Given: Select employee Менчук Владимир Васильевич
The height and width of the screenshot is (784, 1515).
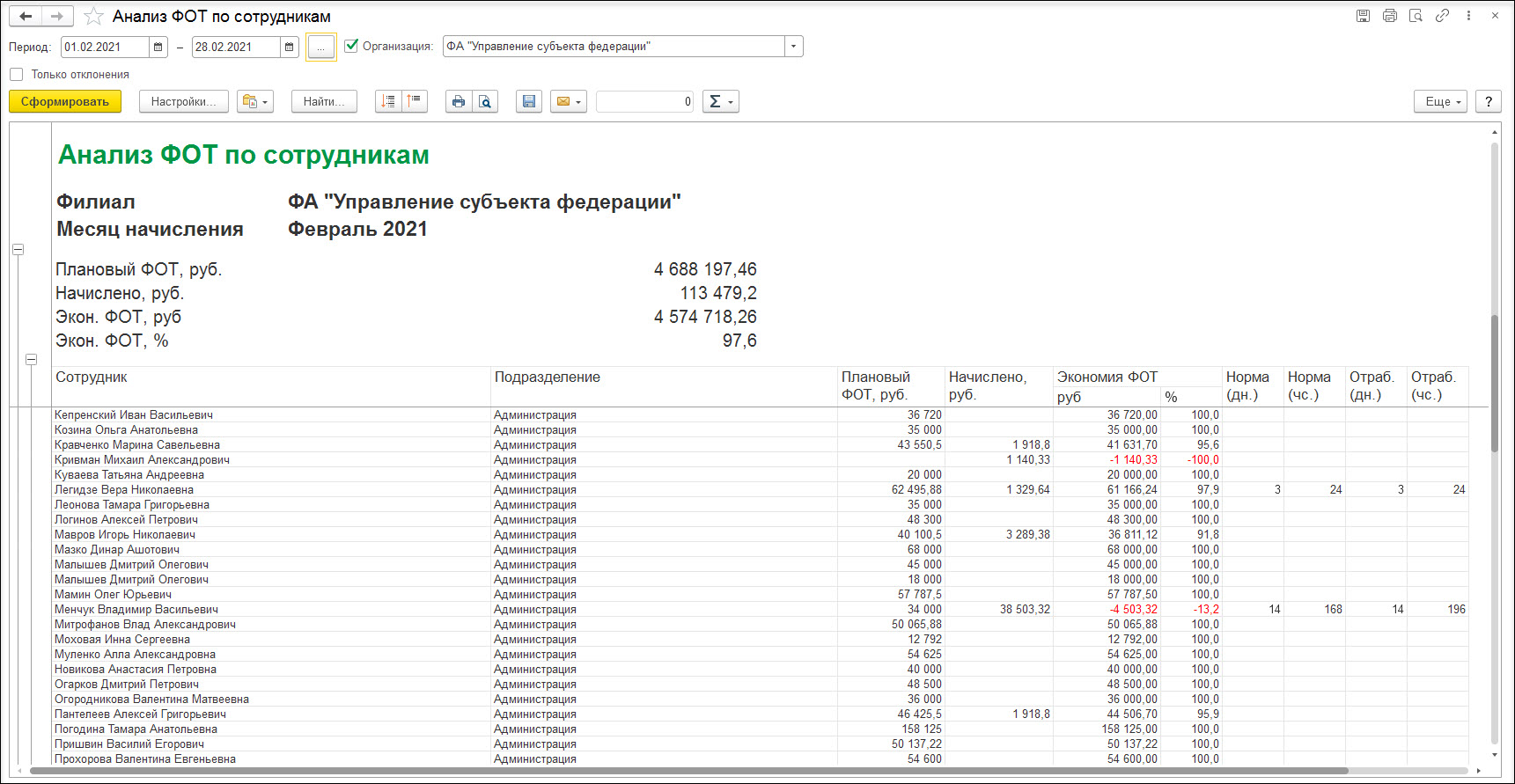Looking at the screenshot, I should 136,610.
